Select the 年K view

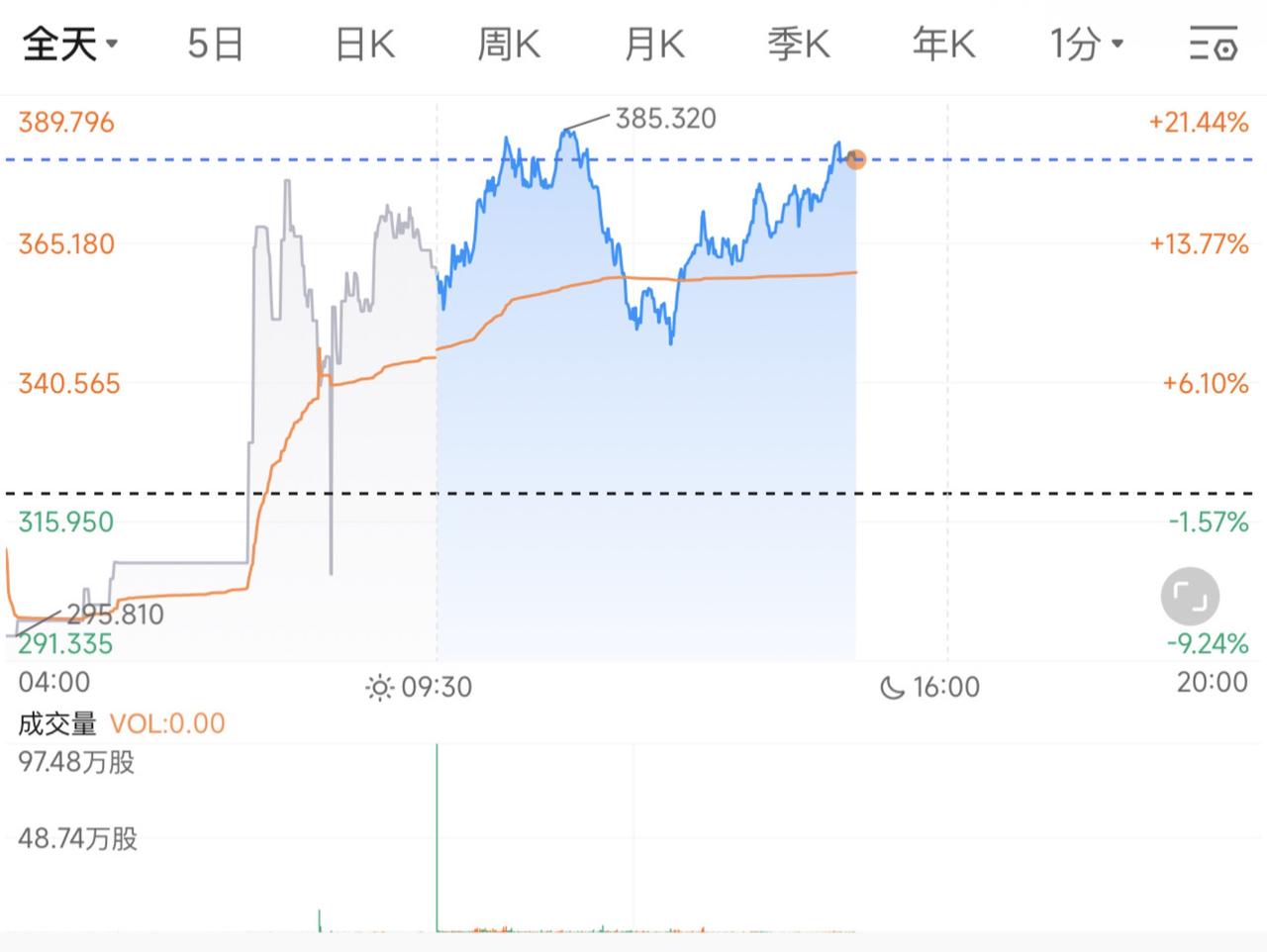(943, 44)
